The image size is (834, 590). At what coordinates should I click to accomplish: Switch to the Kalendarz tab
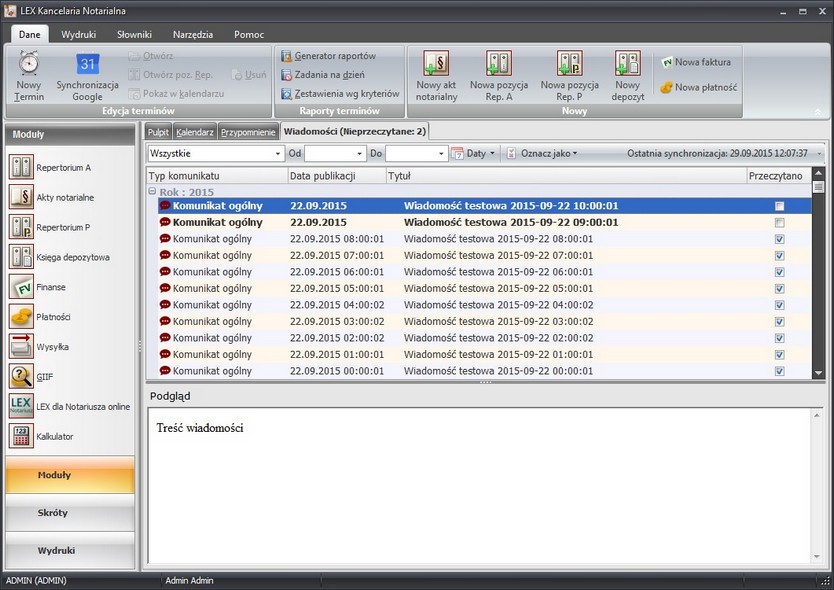pos(195,132)
